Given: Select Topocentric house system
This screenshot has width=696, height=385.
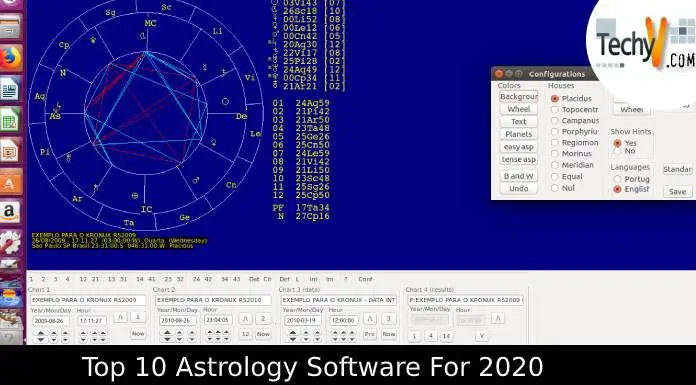Looking at the screenshot, I should [x=554, y=109].
